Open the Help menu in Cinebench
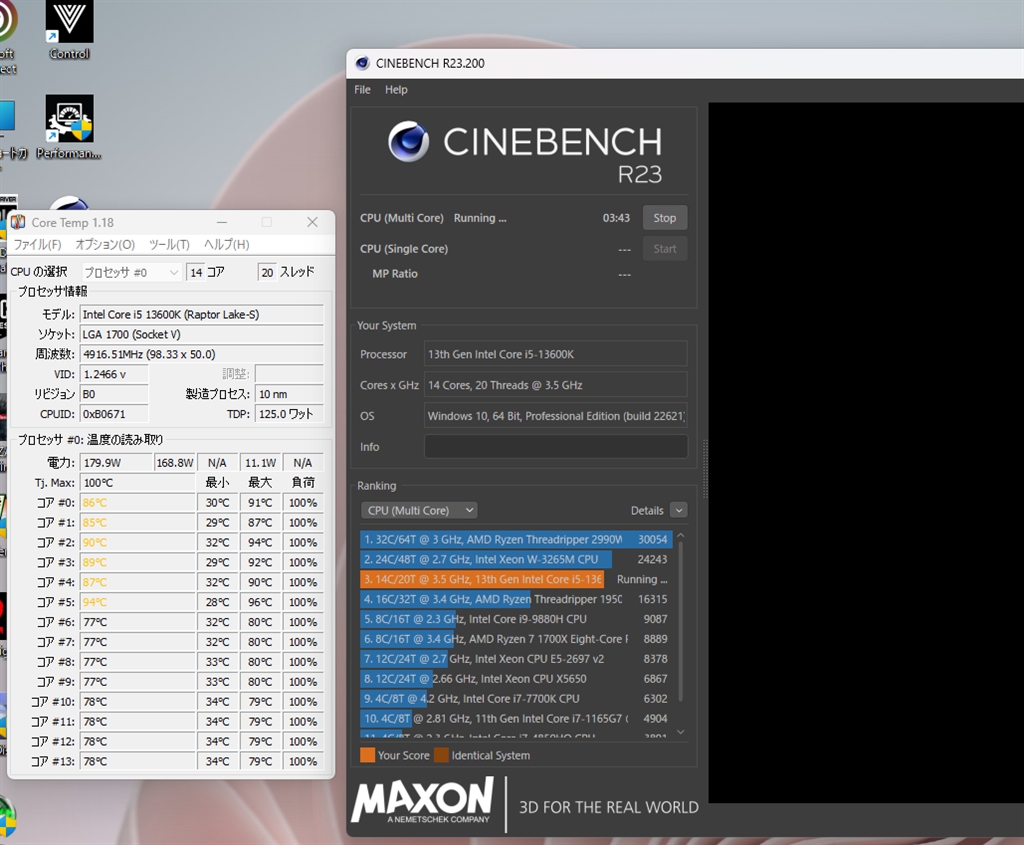Viewport: 1024px width, 845px height. [396, 89]
